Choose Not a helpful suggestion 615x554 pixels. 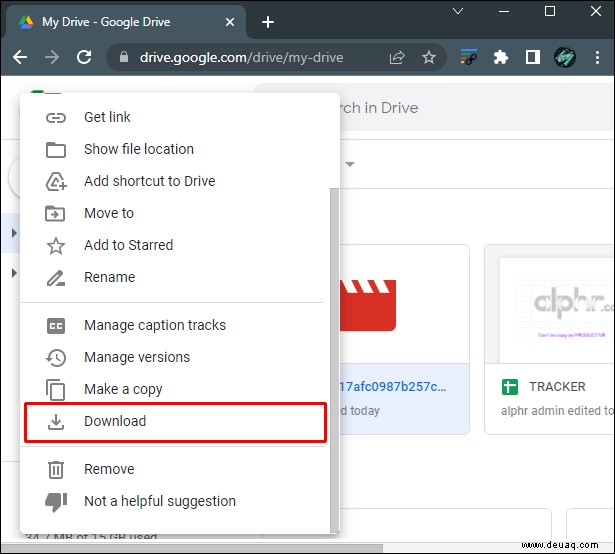[175, 501]
